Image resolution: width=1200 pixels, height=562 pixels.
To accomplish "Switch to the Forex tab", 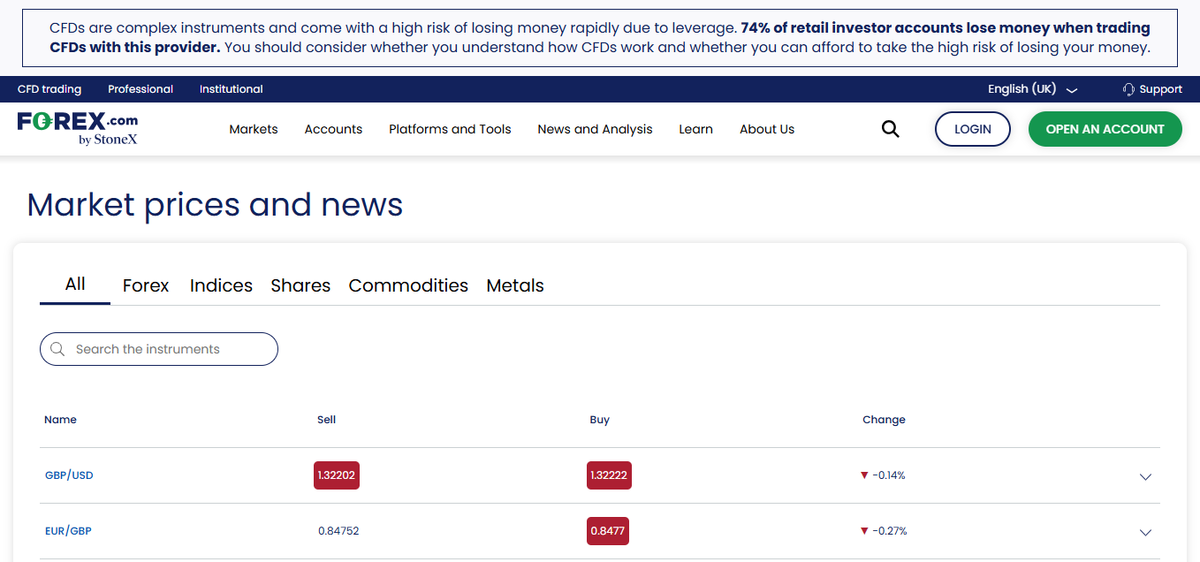I will pos(146,285).
